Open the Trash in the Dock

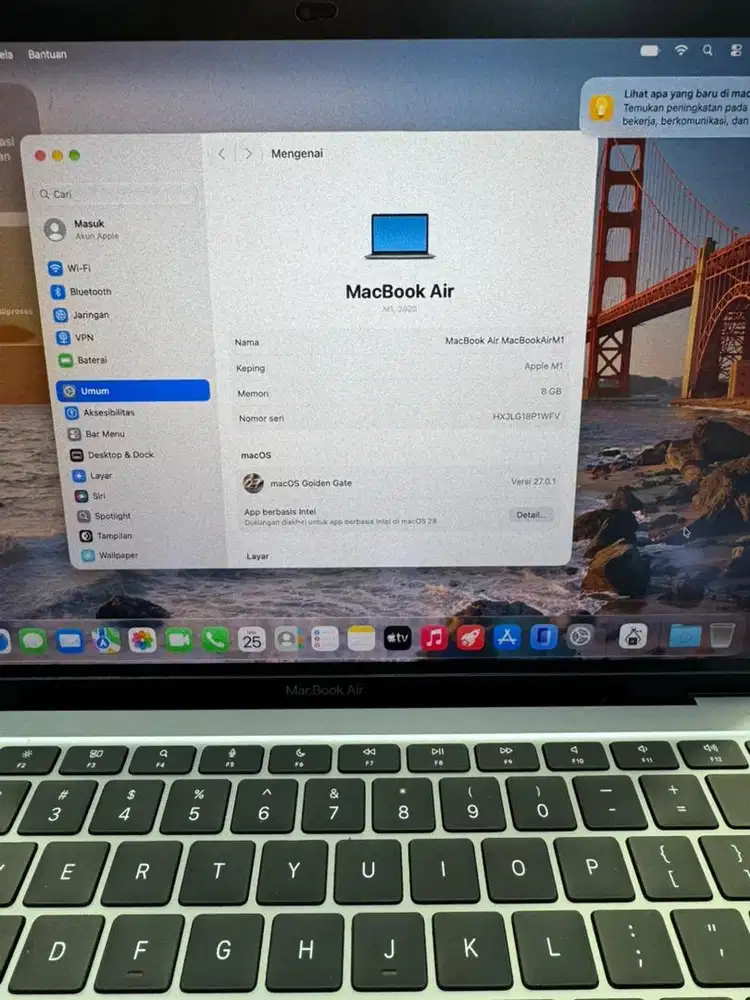(723, 635)
